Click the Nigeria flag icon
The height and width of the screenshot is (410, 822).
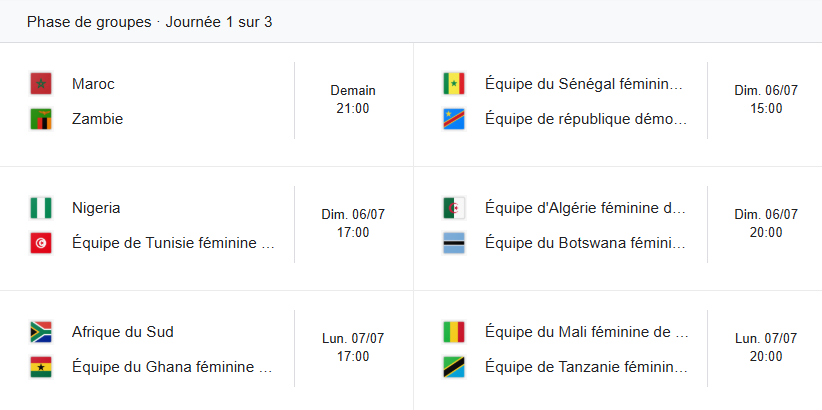coord(41,208)
